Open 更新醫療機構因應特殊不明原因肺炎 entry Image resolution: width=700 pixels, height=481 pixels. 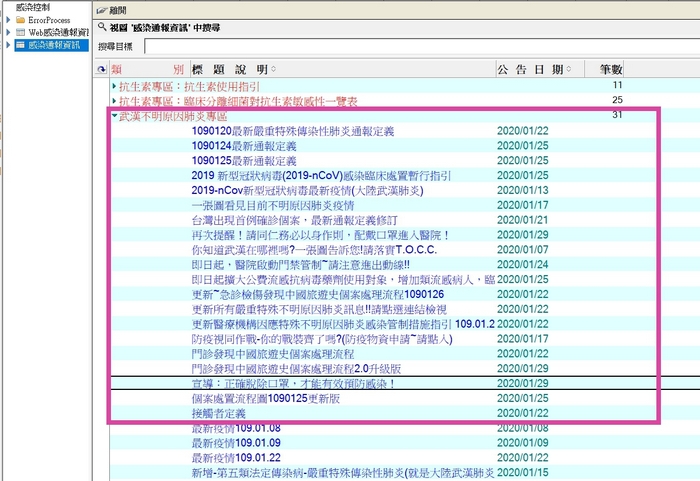click(x=343, y=324)
